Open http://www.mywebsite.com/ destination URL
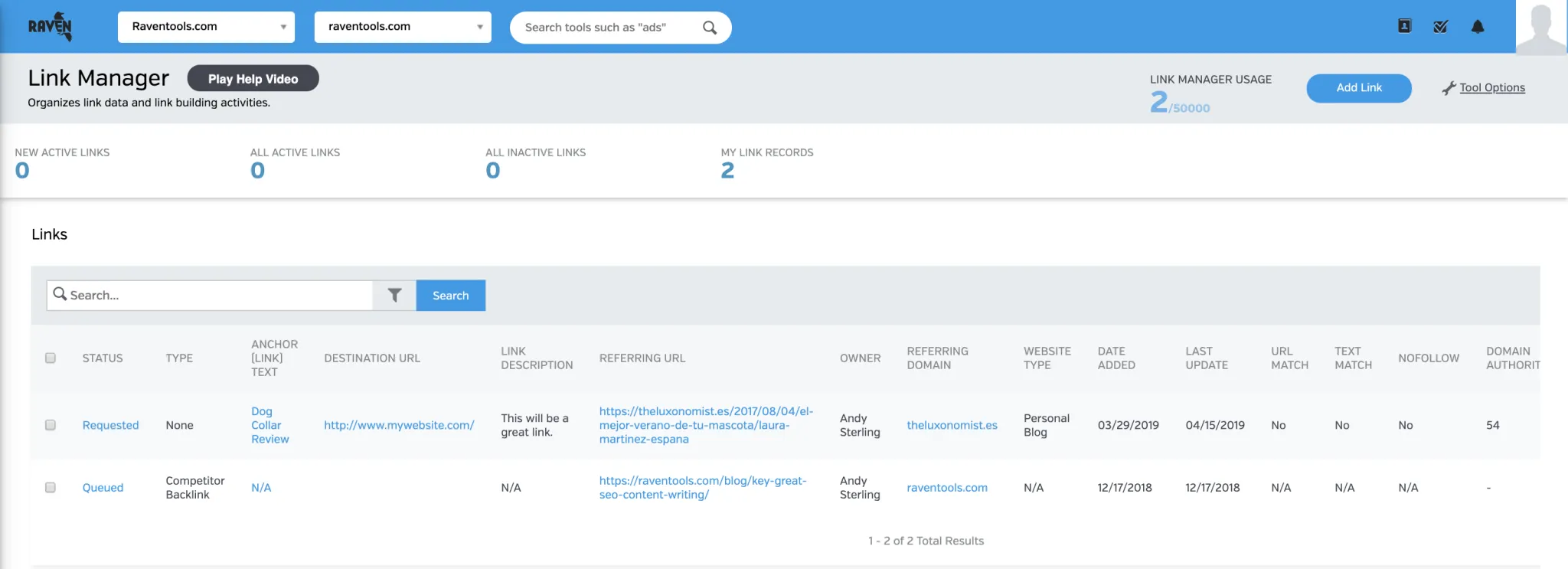Image resolution: width=1568 pixels, height=569 pixels. point(399,425)
